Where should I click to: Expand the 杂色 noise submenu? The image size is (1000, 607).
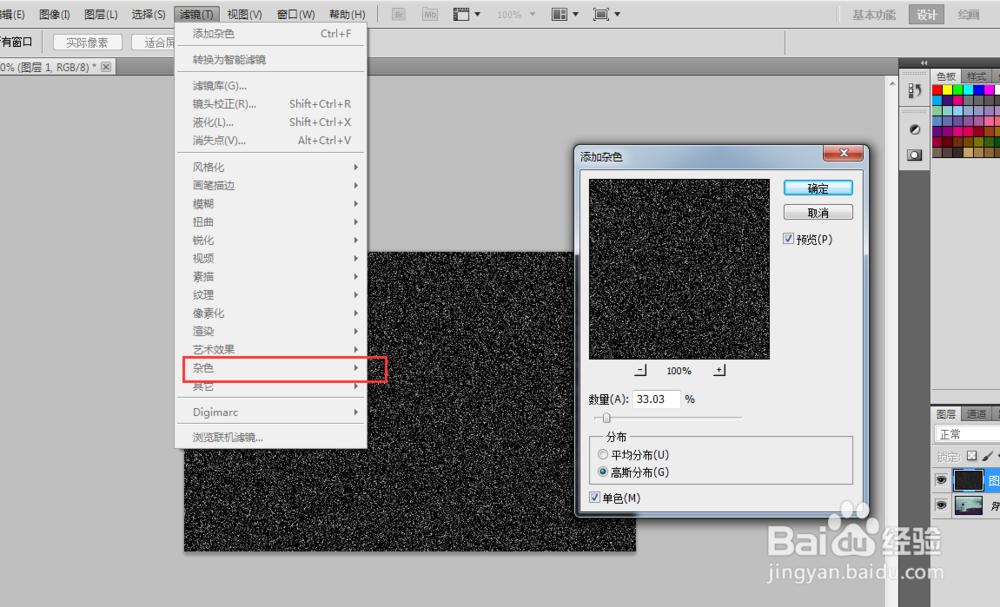(x=271, y=368)
